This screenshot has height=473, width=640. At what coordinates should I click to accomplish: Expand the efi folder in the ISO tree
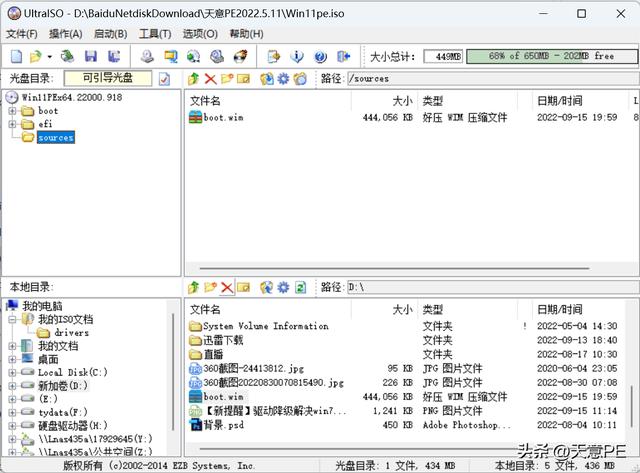pyautogui.click(x=12, y=124)
